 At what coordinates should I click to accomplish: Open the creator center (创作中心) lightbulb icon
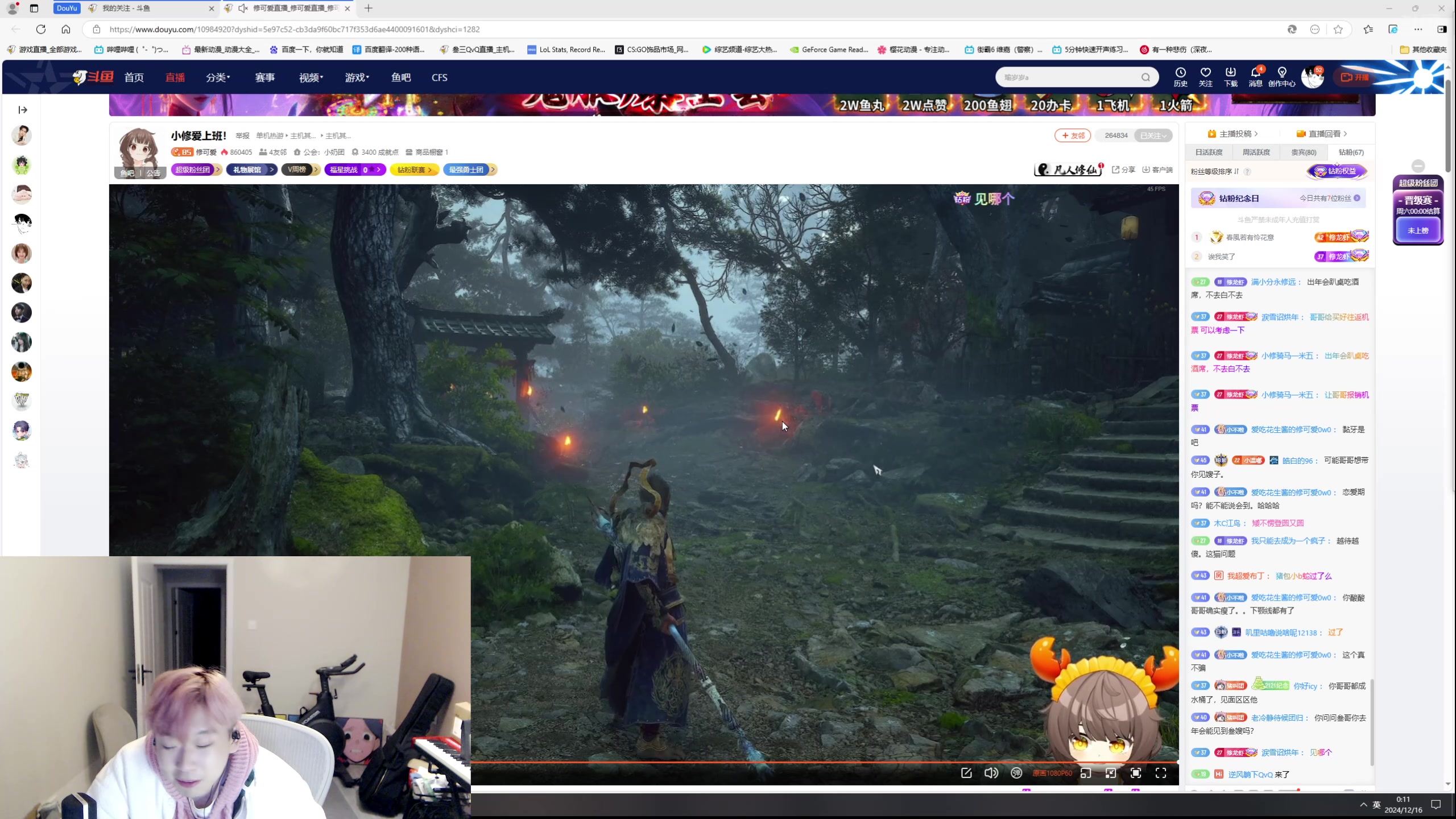click(1281, 77)
